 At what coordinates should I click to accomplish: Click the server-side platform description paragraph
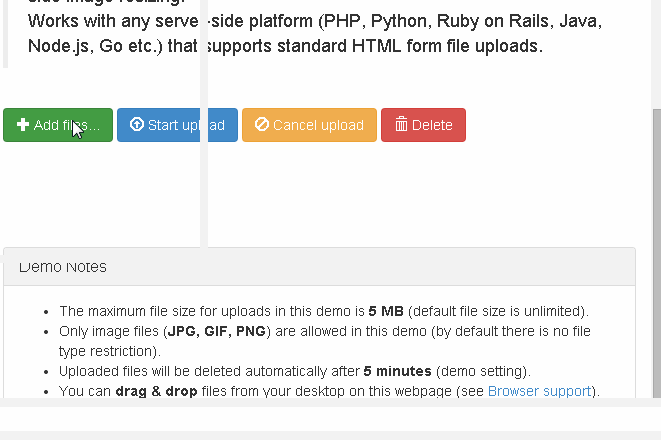click(315, 33)
